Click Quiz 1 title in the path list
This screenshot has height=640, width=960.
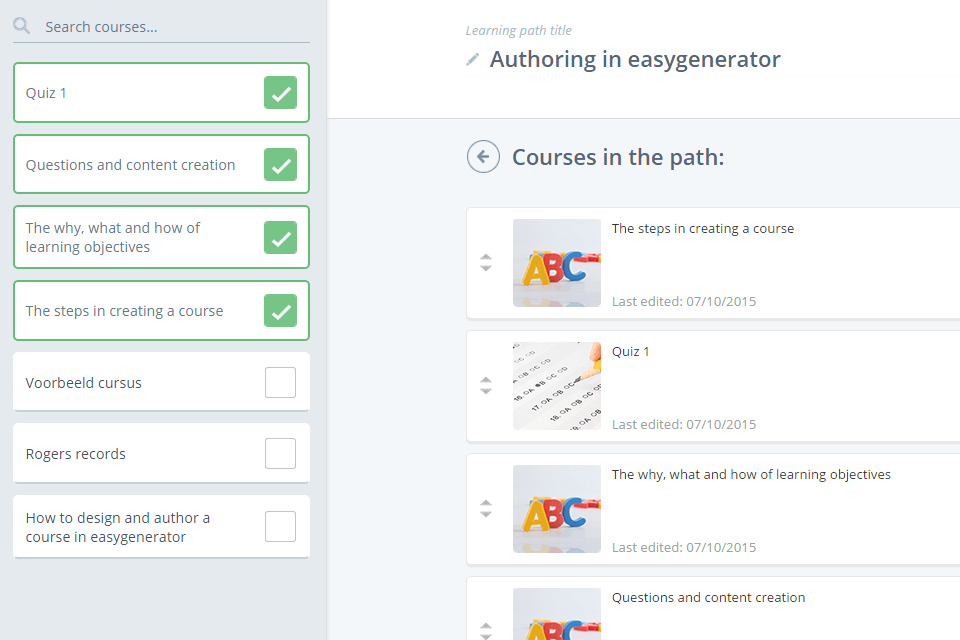(x=631, y=352)
